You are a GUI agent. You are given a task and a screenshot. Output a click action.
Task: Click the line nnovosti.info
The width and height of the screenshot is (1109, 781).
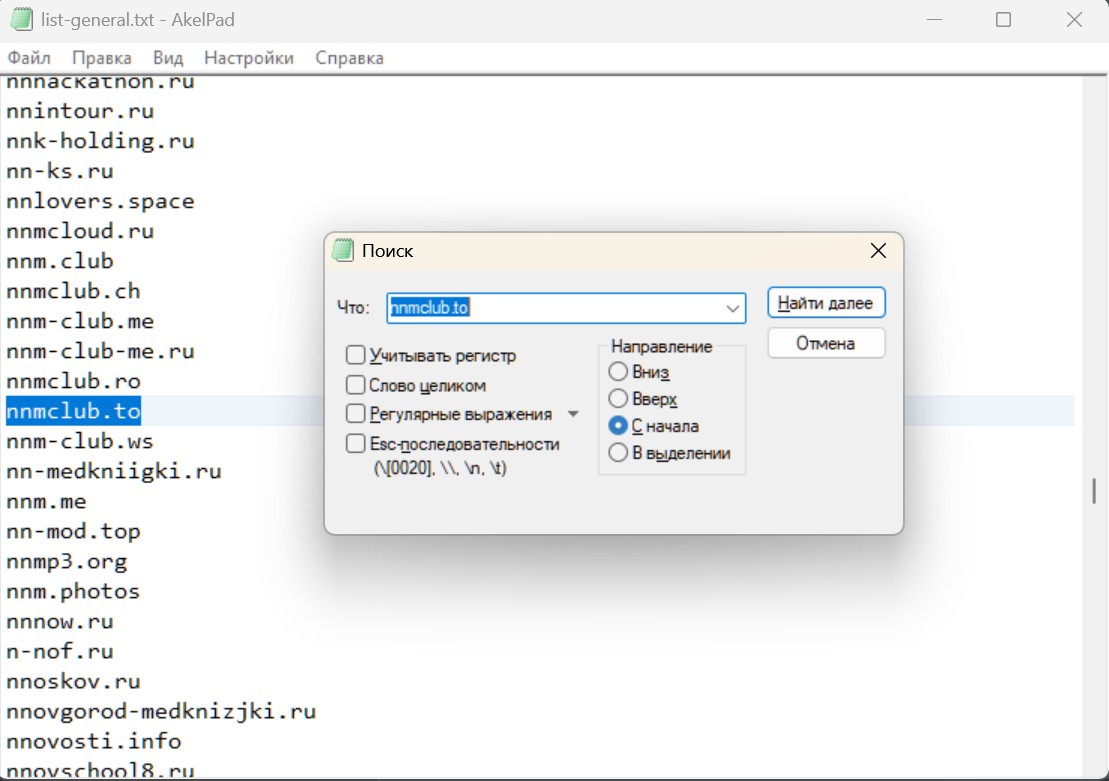click(93, 741)
